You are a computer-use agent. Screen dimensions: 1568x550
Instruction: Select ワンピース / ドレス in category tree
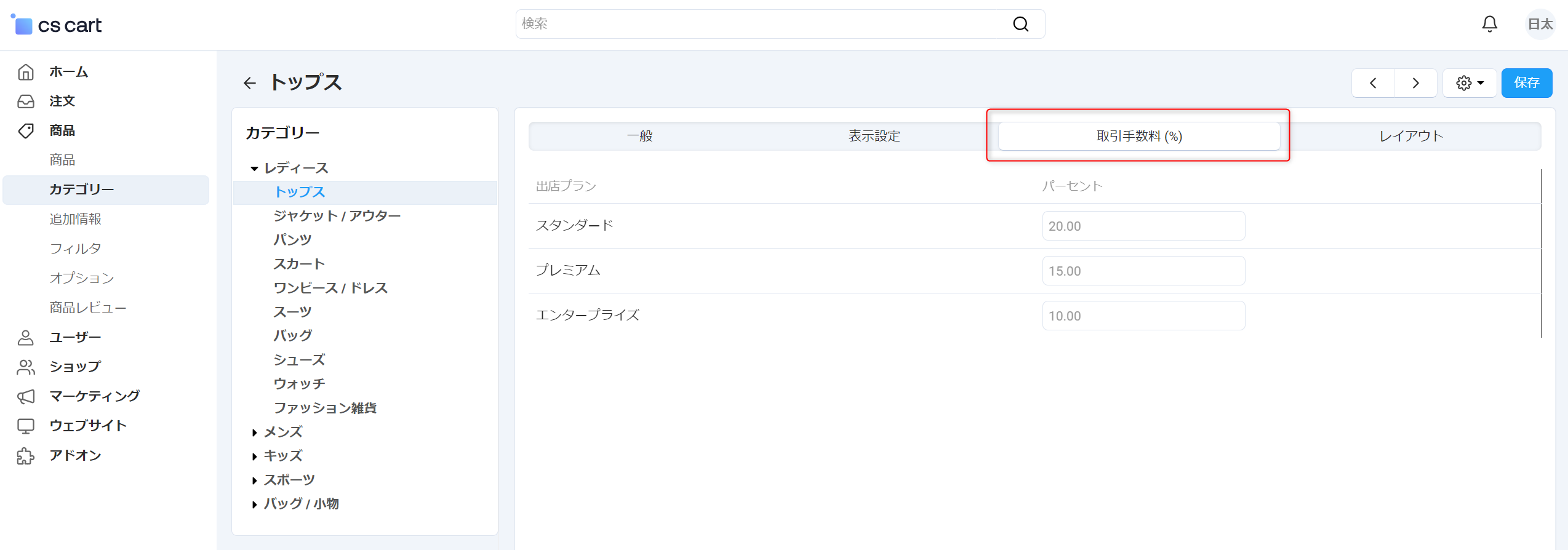330,288
